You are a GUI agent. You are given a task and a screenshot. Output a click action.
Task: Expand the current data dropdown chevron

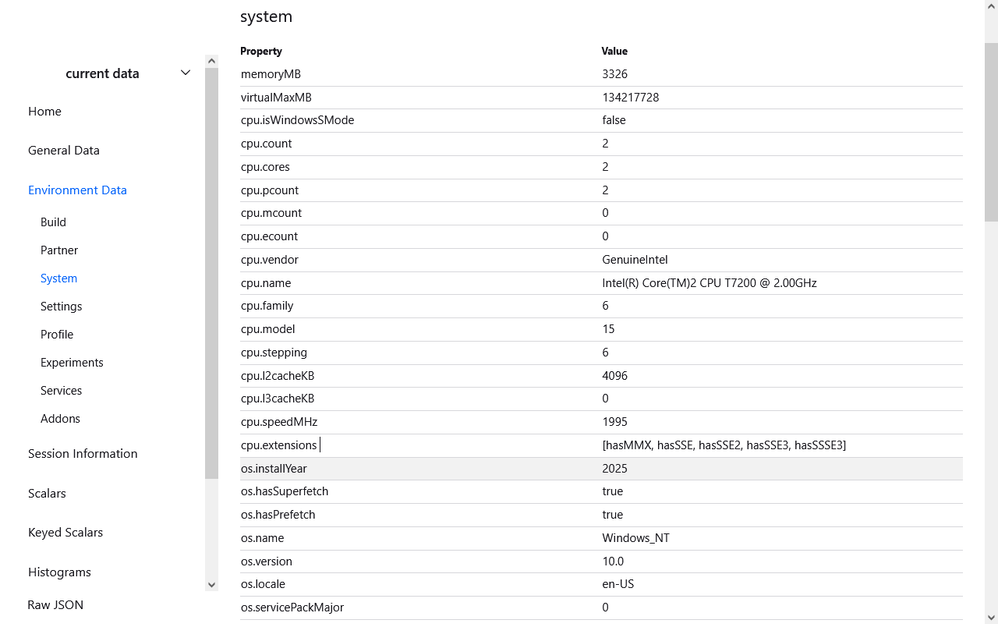tap(185, 73)
